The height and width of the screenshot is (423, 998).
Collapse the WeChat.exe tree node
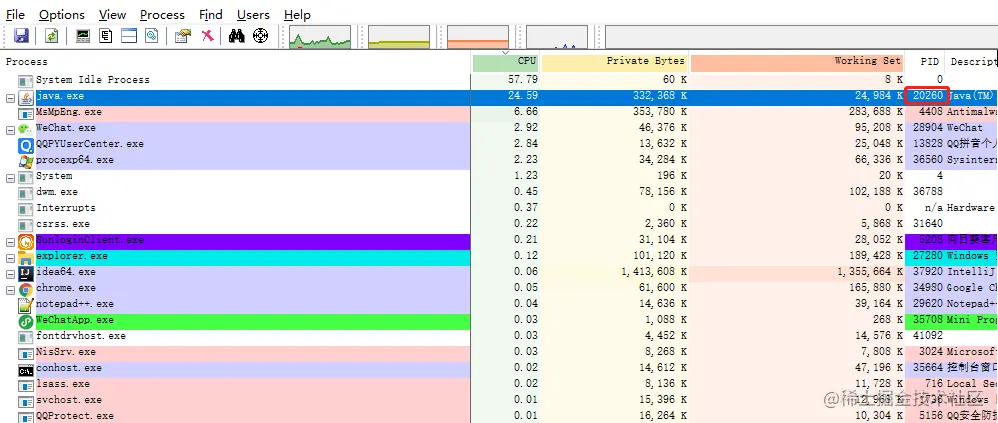(x=10, y=130)
